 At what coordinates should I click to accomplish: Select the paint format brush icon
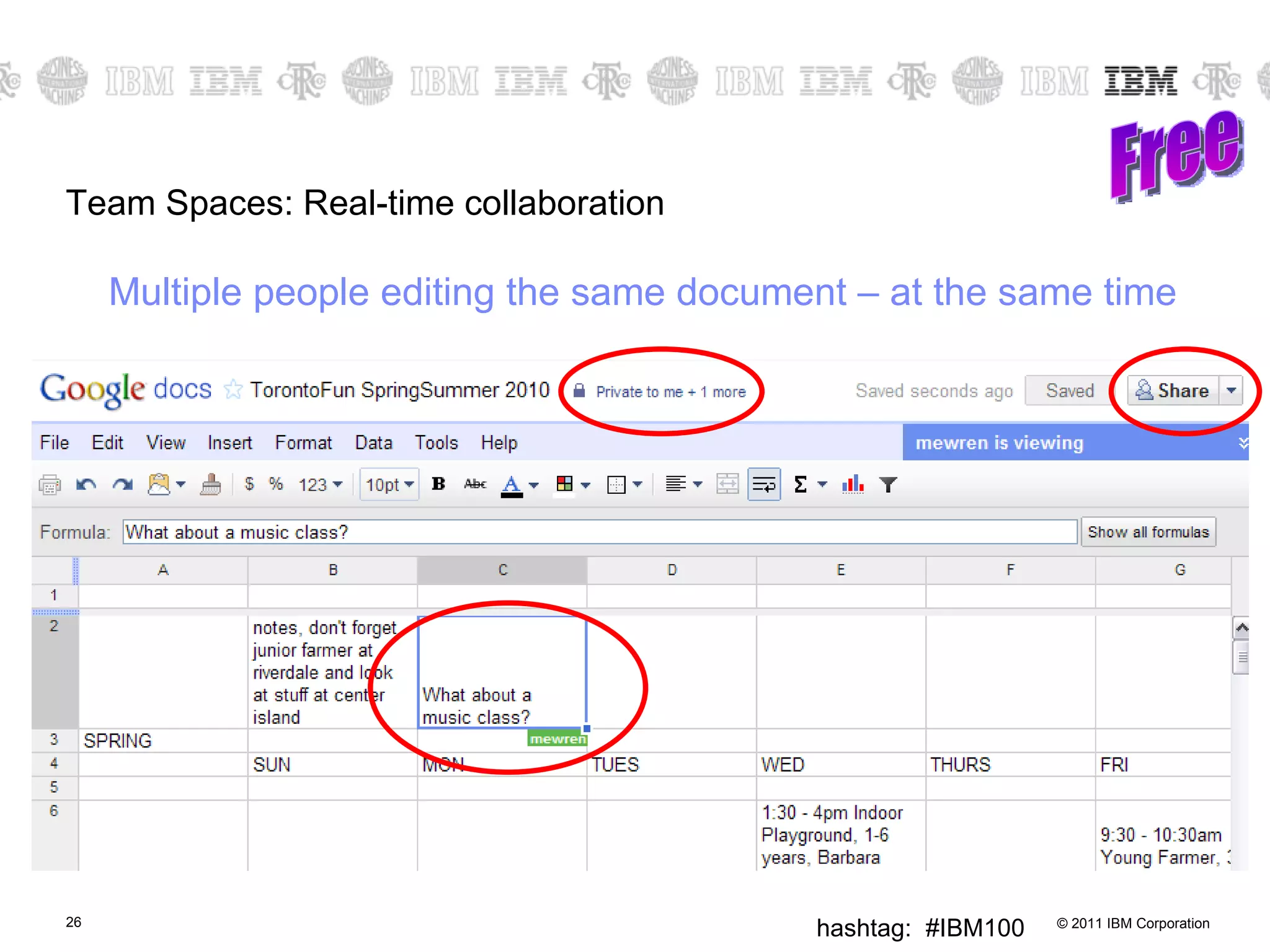tap(211, 484)
